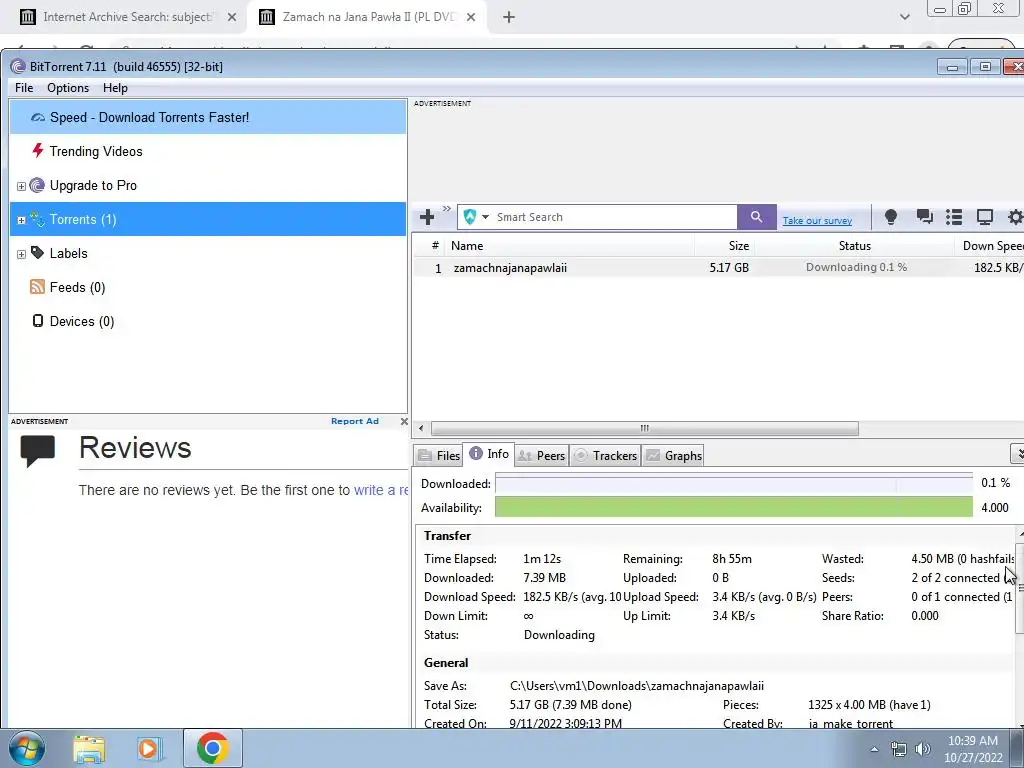1024x768 pixels.
Task: Expand the Upgrade to Pro tree node
Action: click(21, 186)
